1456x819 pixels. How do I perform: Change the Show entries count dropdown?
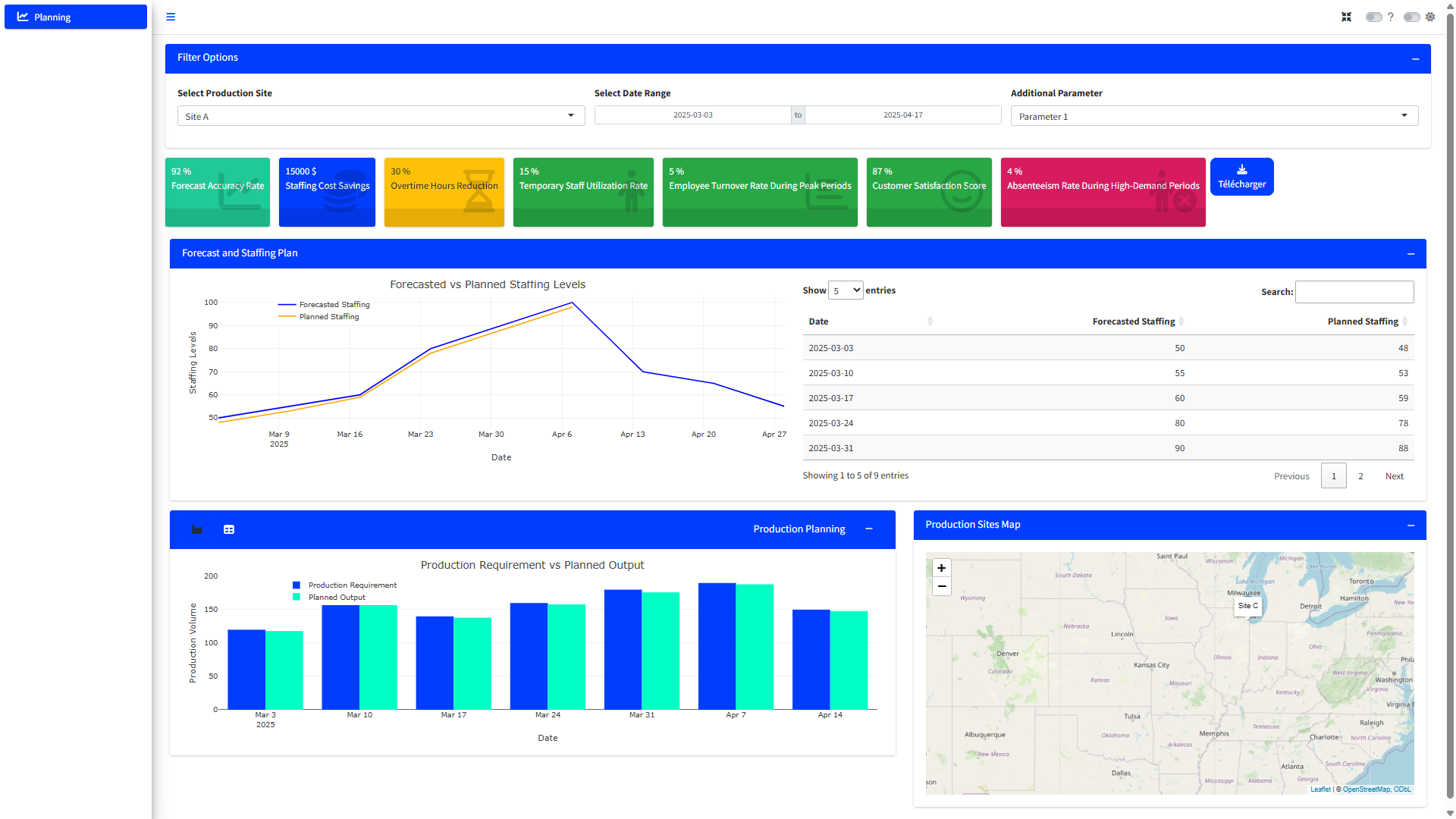tap(846, 290)
